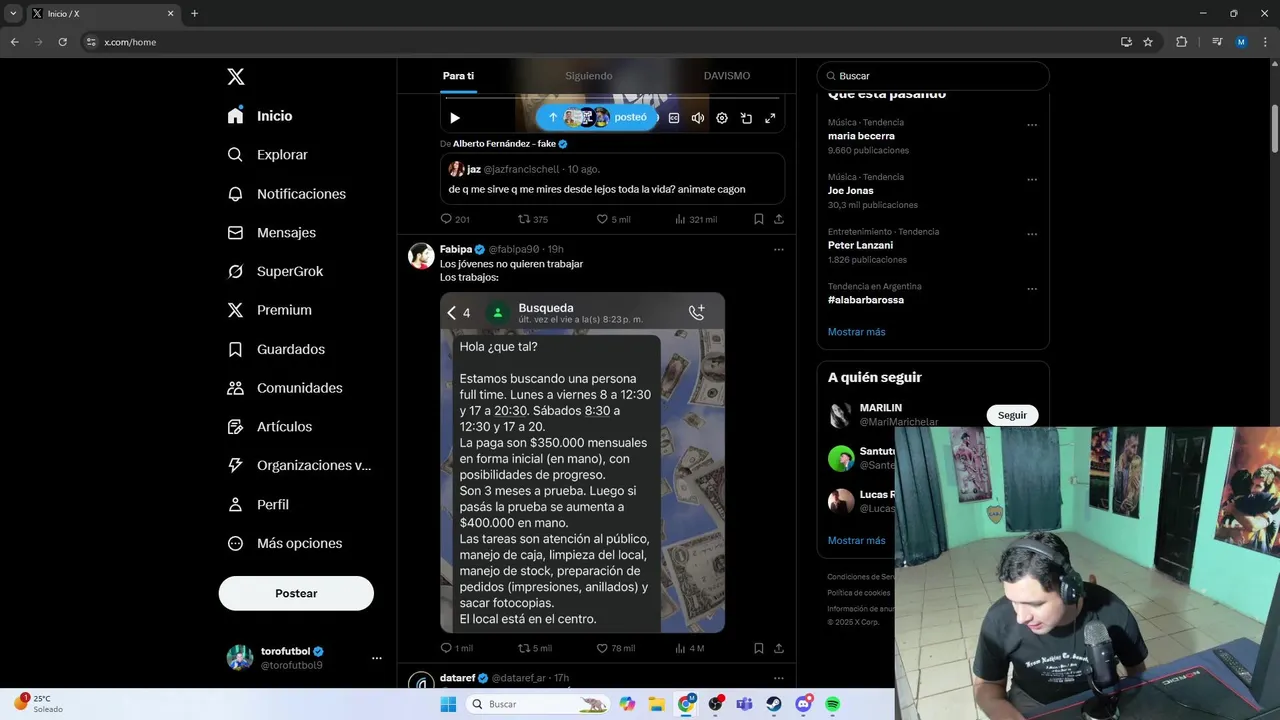
Task: Open Organizaciones verificadas in sidebar
Action: click(x=299, y=465)
